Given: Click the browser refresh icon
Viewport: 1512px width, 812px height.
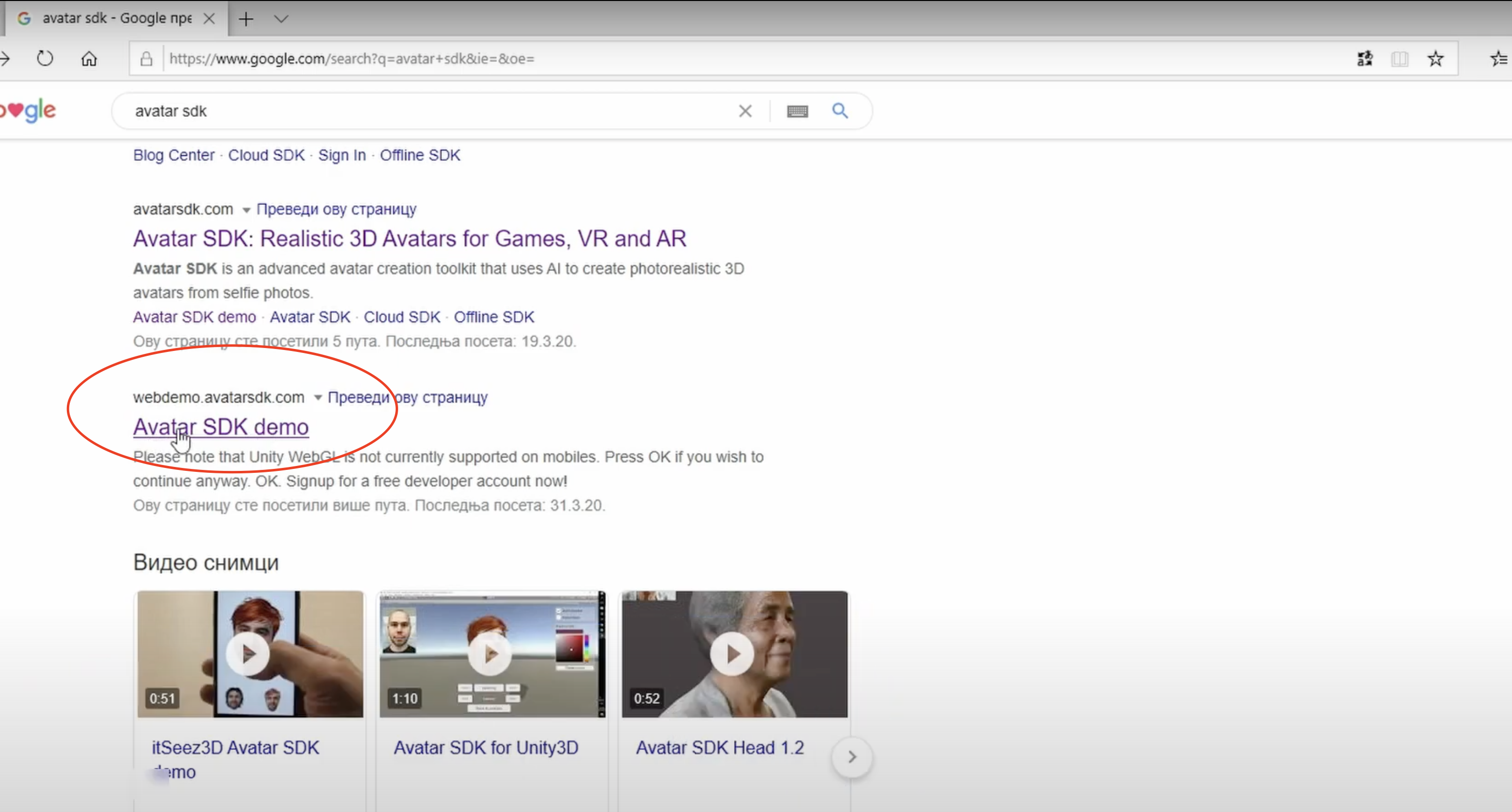Looking at the screenshot, I should (x=45, y=58).
